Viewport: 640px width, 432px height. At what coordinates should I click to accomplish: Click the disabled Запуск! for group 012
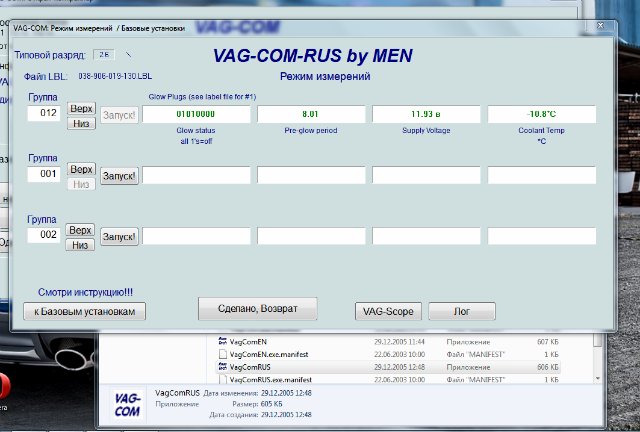(x=119, y=115)
